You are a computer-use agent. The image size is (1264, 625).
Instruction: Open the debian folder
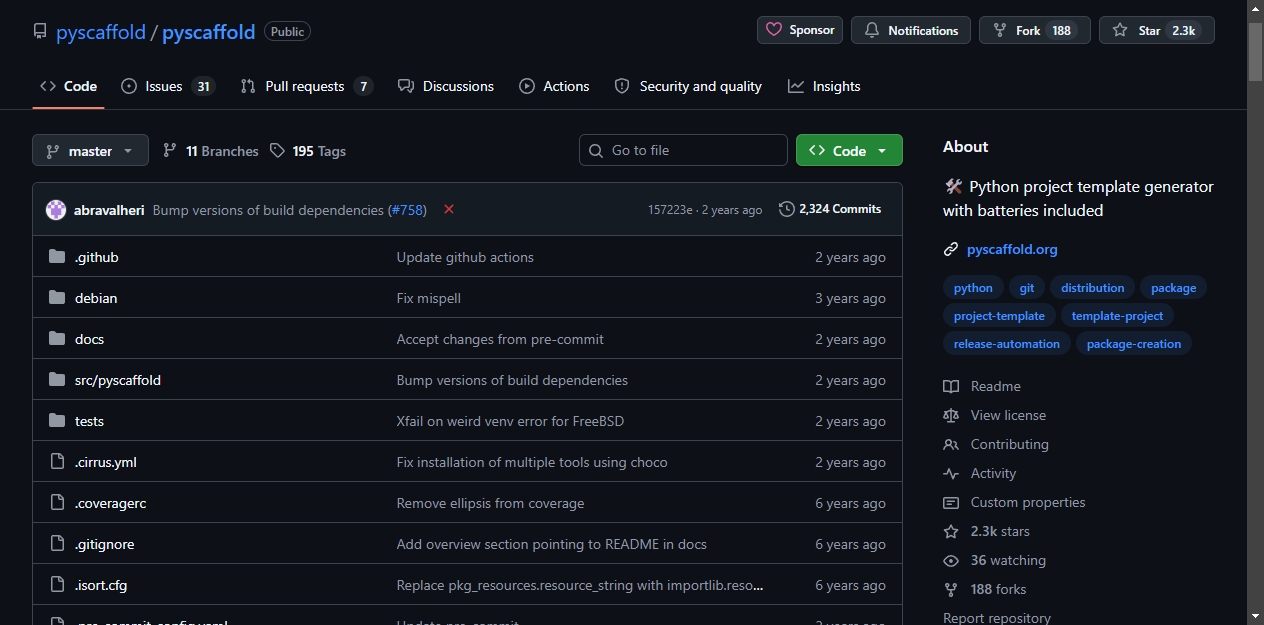tap(96, 298)
